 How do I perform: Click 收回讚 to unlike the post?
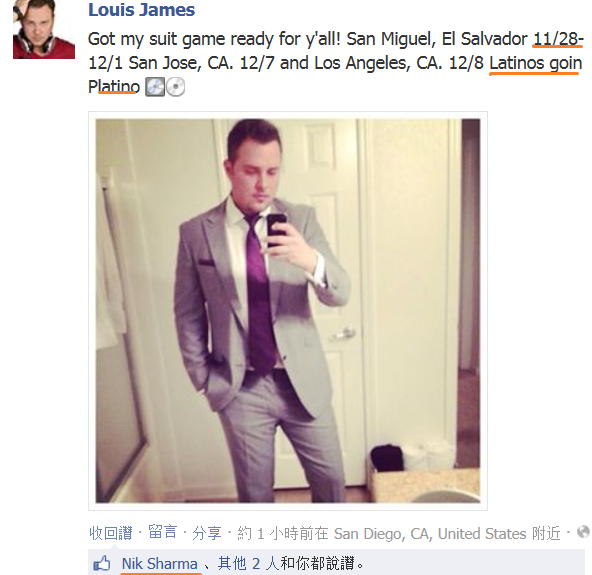point(111,533)
